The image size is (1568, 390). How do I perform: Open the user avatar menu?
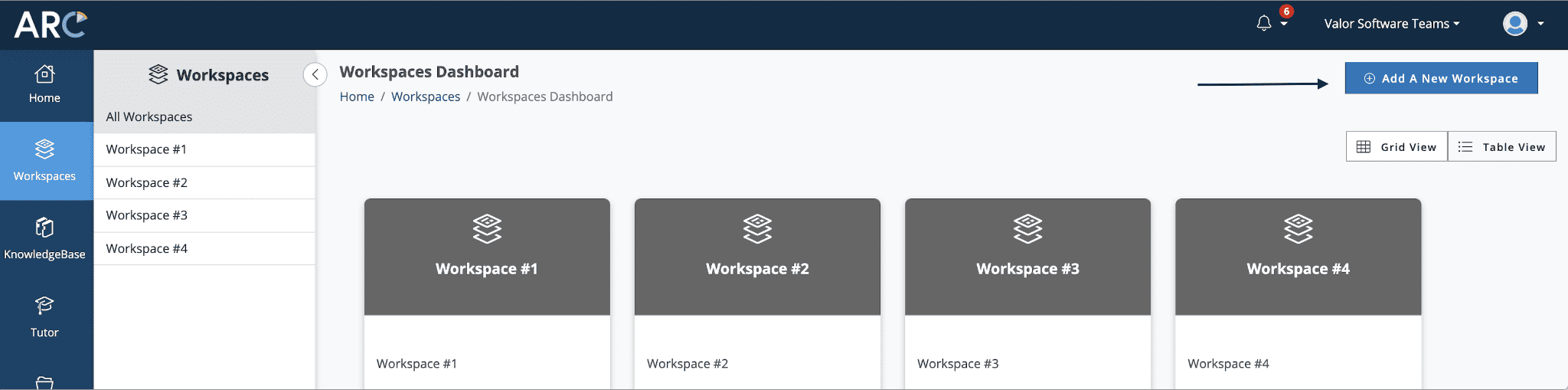1514,24
